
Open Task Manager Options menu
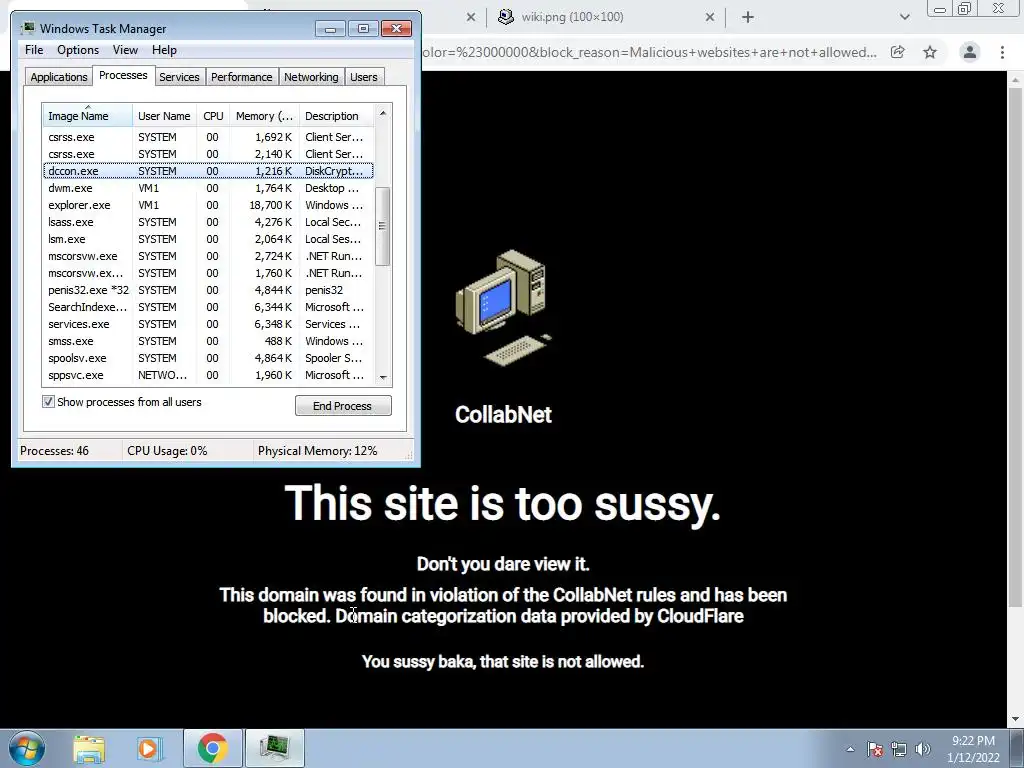[x=78, y=50]
